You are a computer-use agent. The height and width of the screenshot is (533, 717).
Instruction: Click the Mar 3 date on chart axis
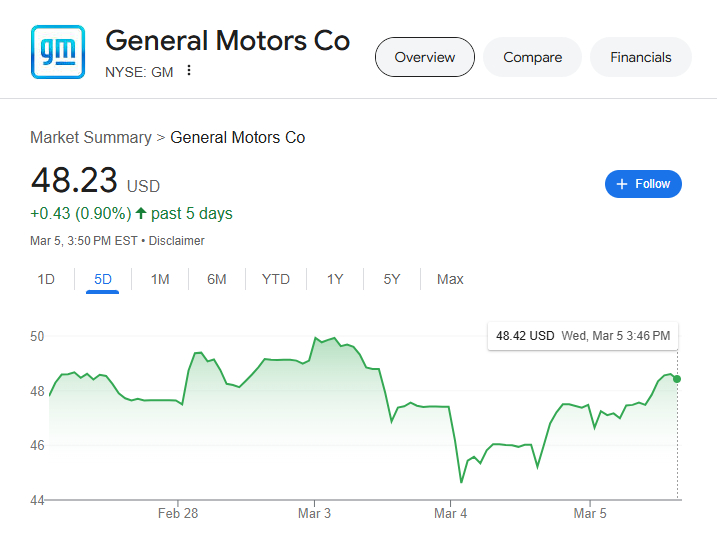(x=314, y=514)
